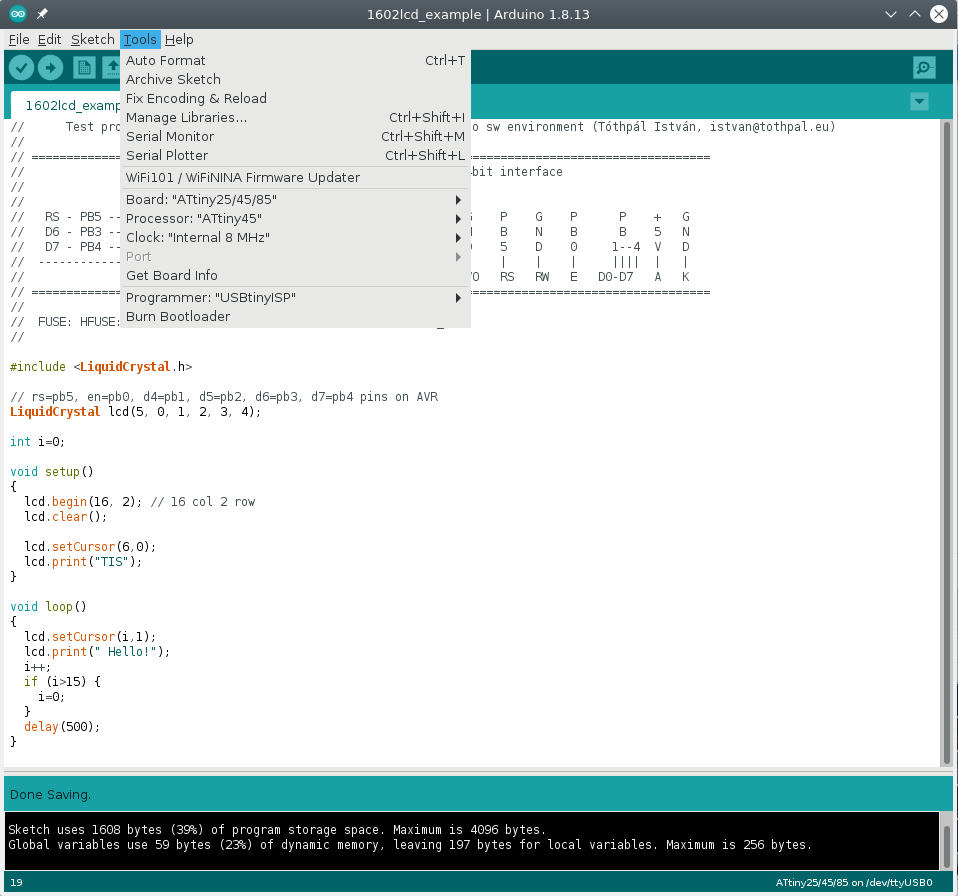Click the "ATtiny25/45/85 on /dev/ttyUSB0" status text
958x896 pixels.
coord(854,883)
